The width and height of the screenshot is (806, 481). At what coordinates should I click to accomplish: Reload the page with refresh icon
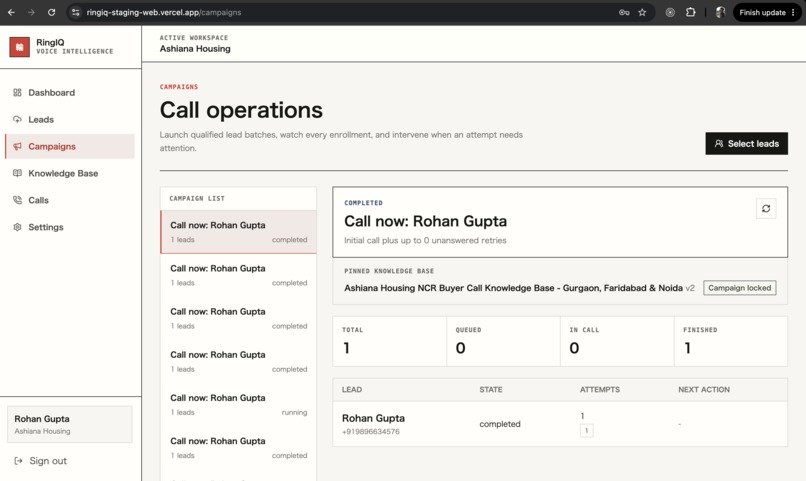click(51, 12)
